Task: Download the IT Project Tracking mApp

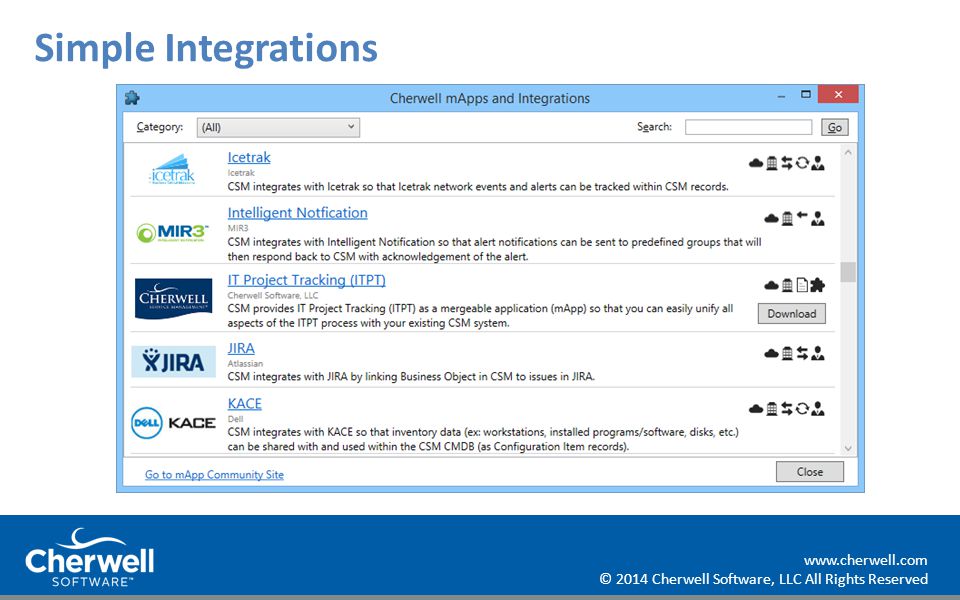Action: (x=792, y=313)
